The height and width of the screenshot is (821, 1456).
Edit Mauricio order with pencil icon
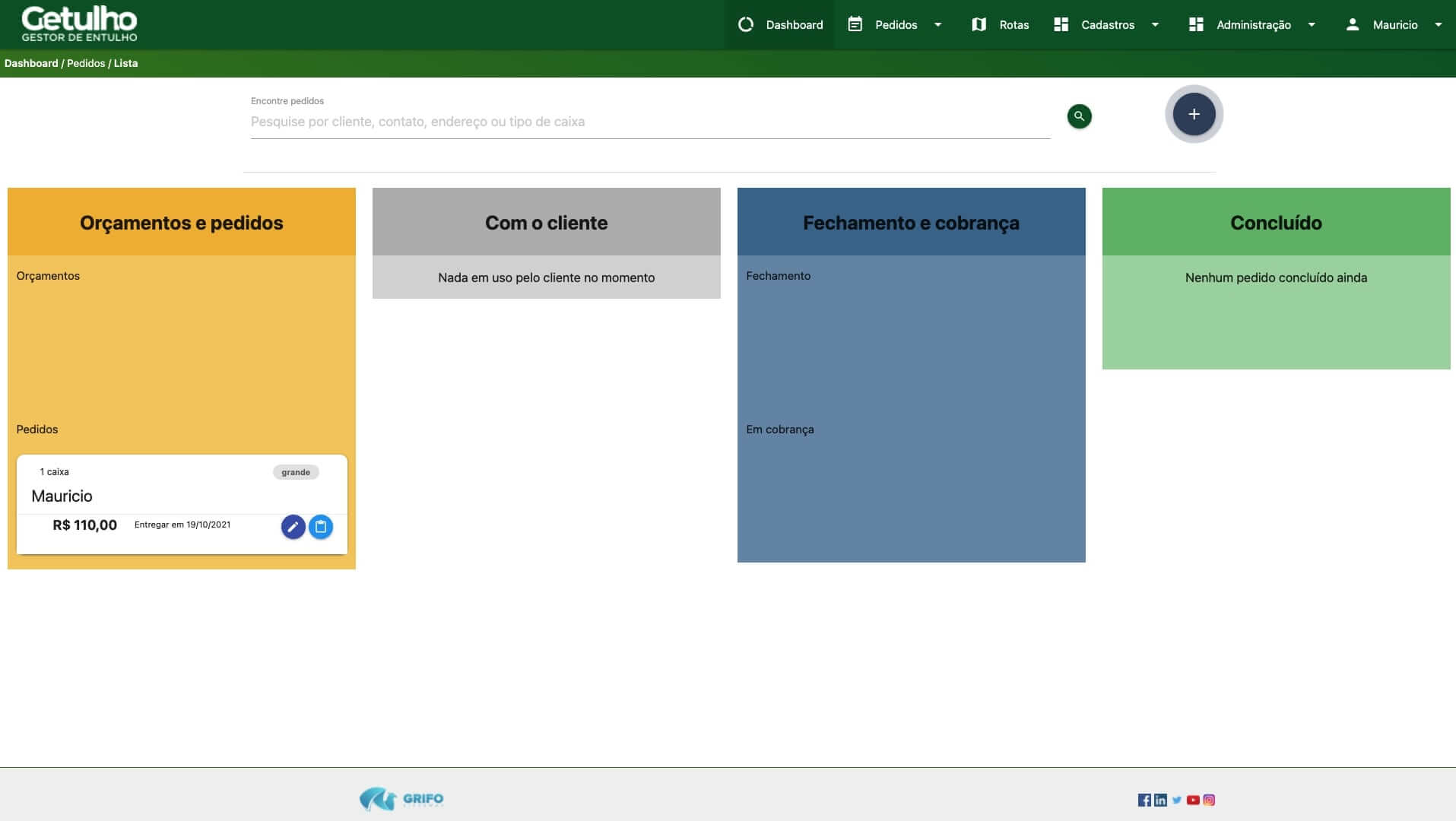pos(293,527)
